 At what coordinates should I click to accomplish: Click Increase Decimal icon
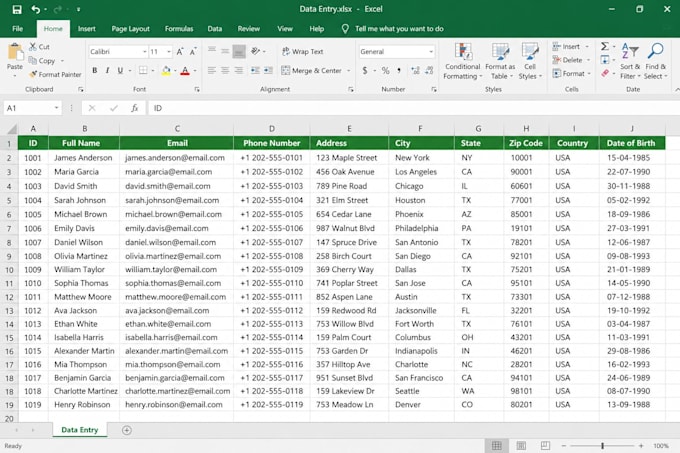pyautogui.click(x=415, y=70)
